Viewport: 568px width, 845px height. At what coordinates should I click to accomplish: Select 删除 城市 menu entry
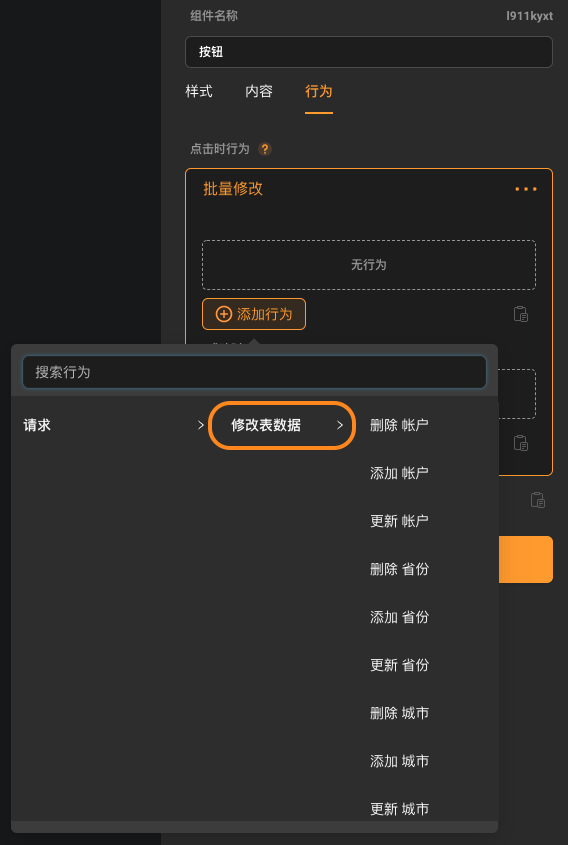tap(399, 713)
